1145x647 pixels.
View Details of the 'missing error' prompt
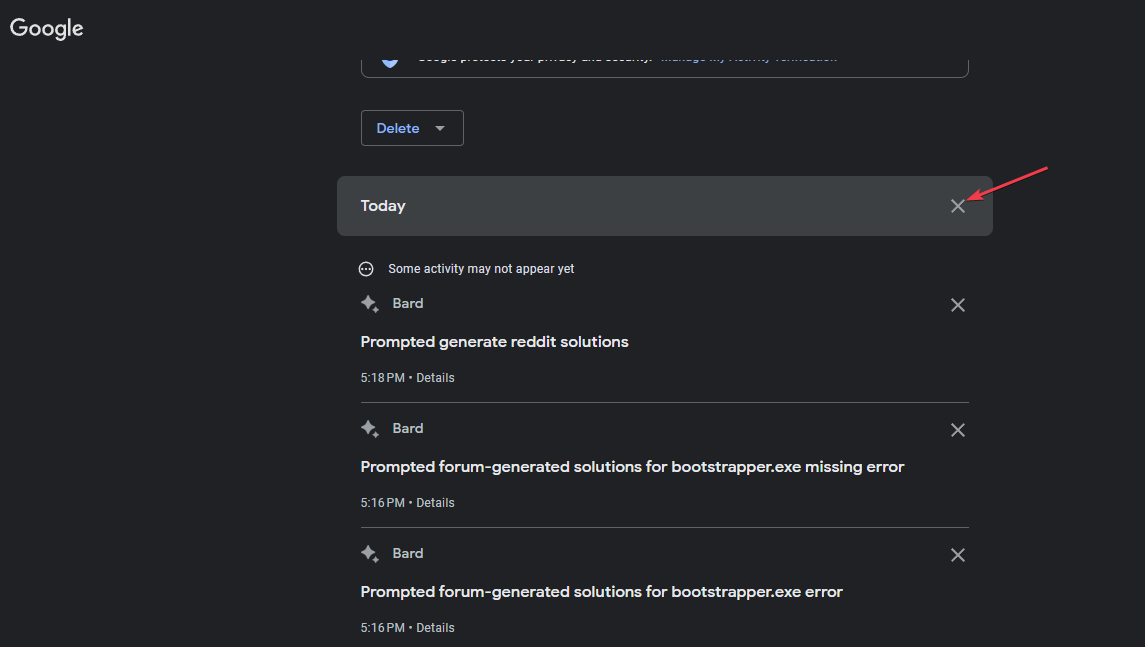point(435,503)
